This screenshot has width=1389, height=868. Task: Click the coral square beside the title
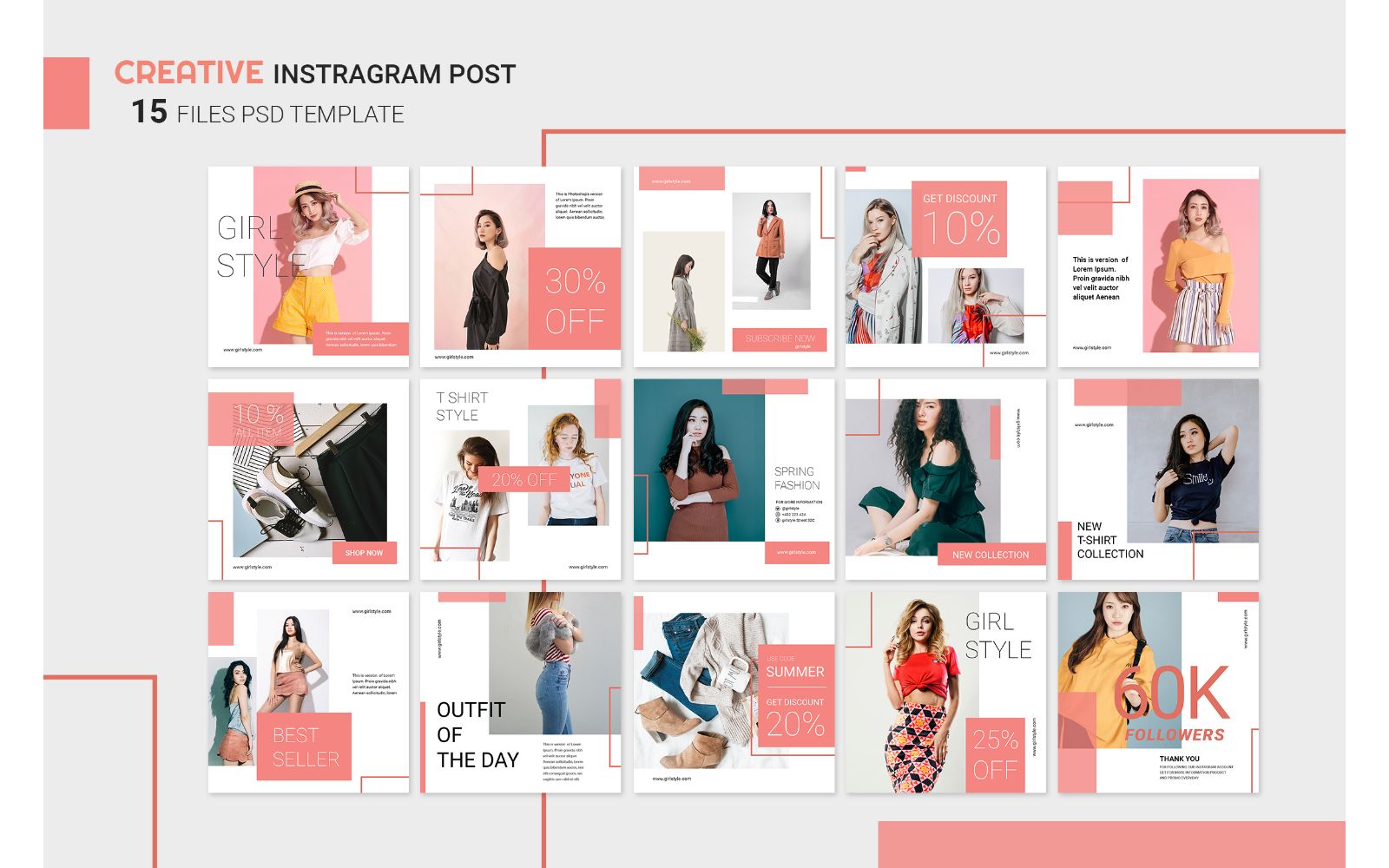pyautogui.click(x=66, y=93)
